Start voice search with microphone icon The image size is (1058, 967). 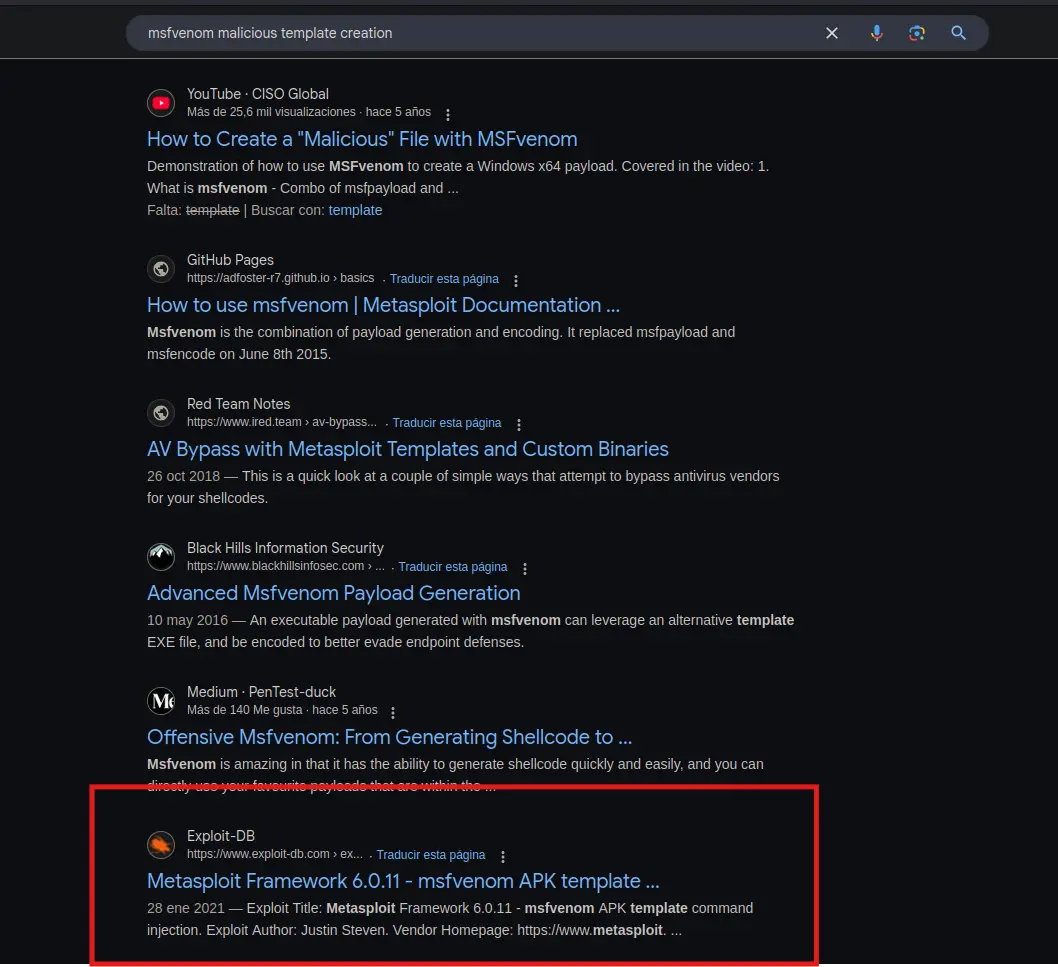tap(876, 33)
